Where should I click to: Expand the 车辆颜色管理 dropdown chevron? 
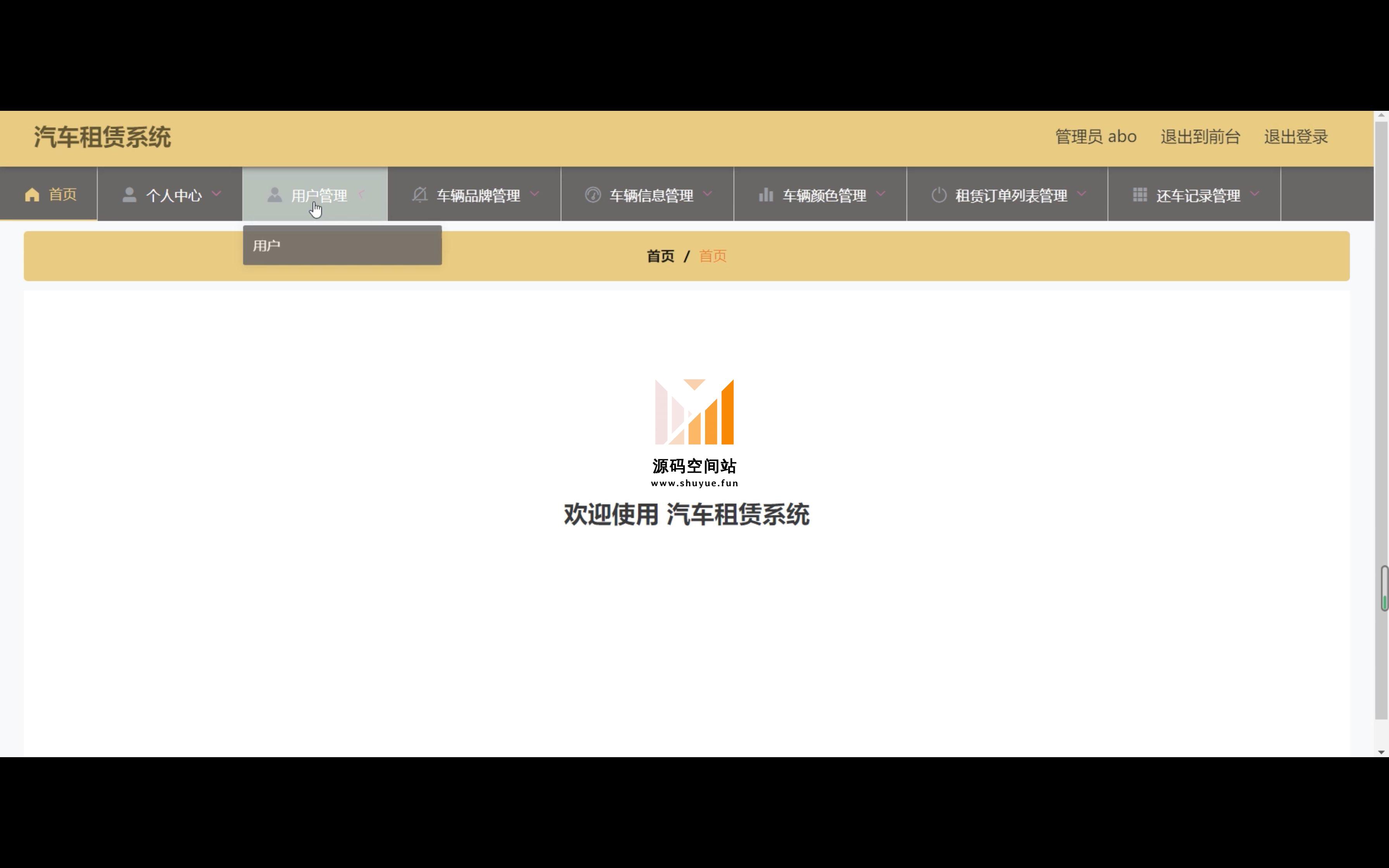[881, 194]
